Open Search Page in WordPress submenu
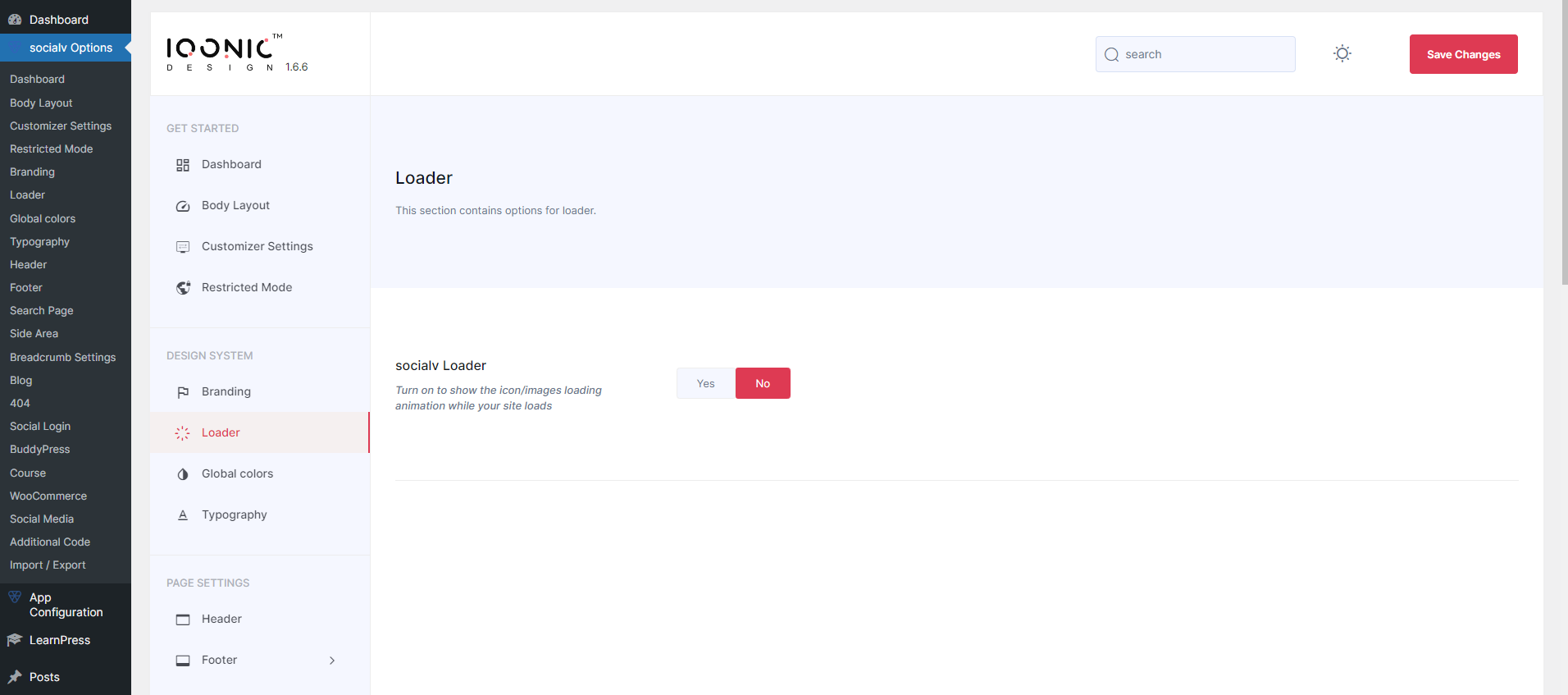The width and height of the screenshot is (1568, 695). 42,310
